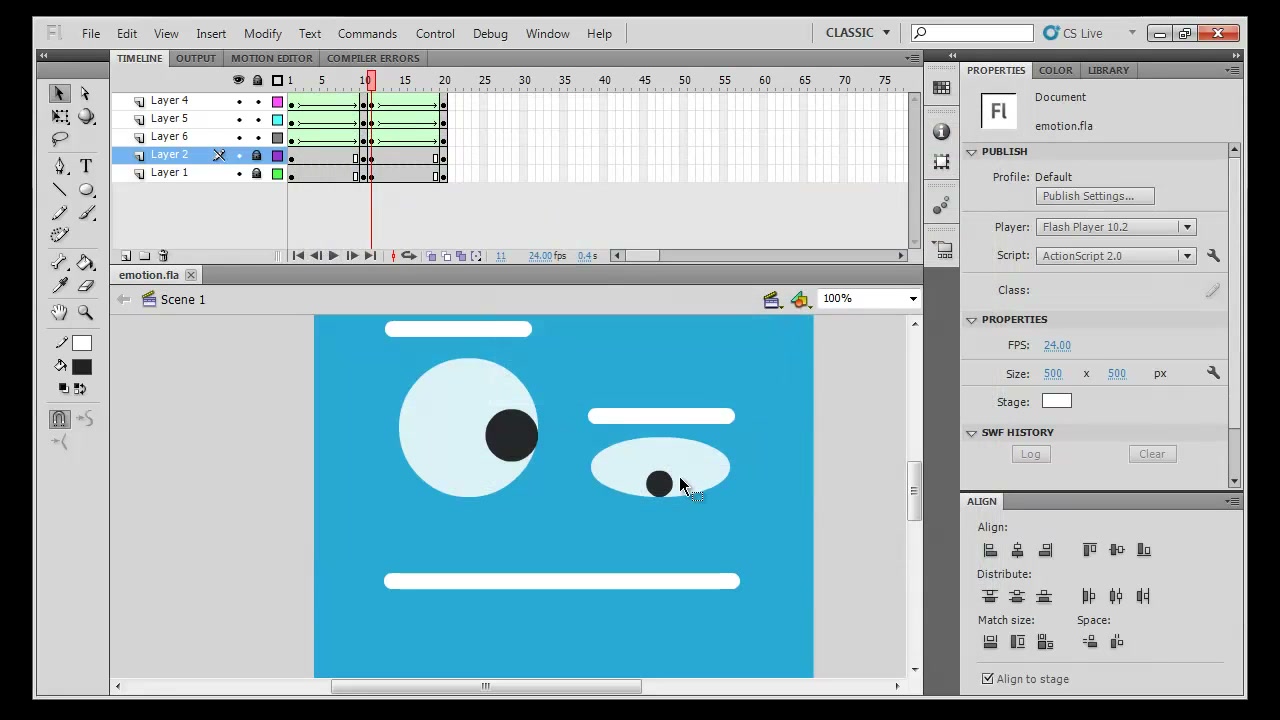Screen dimensions: 1280x720
Task: Select the Selection (black arrow) tool
Action: click(59, 93)
